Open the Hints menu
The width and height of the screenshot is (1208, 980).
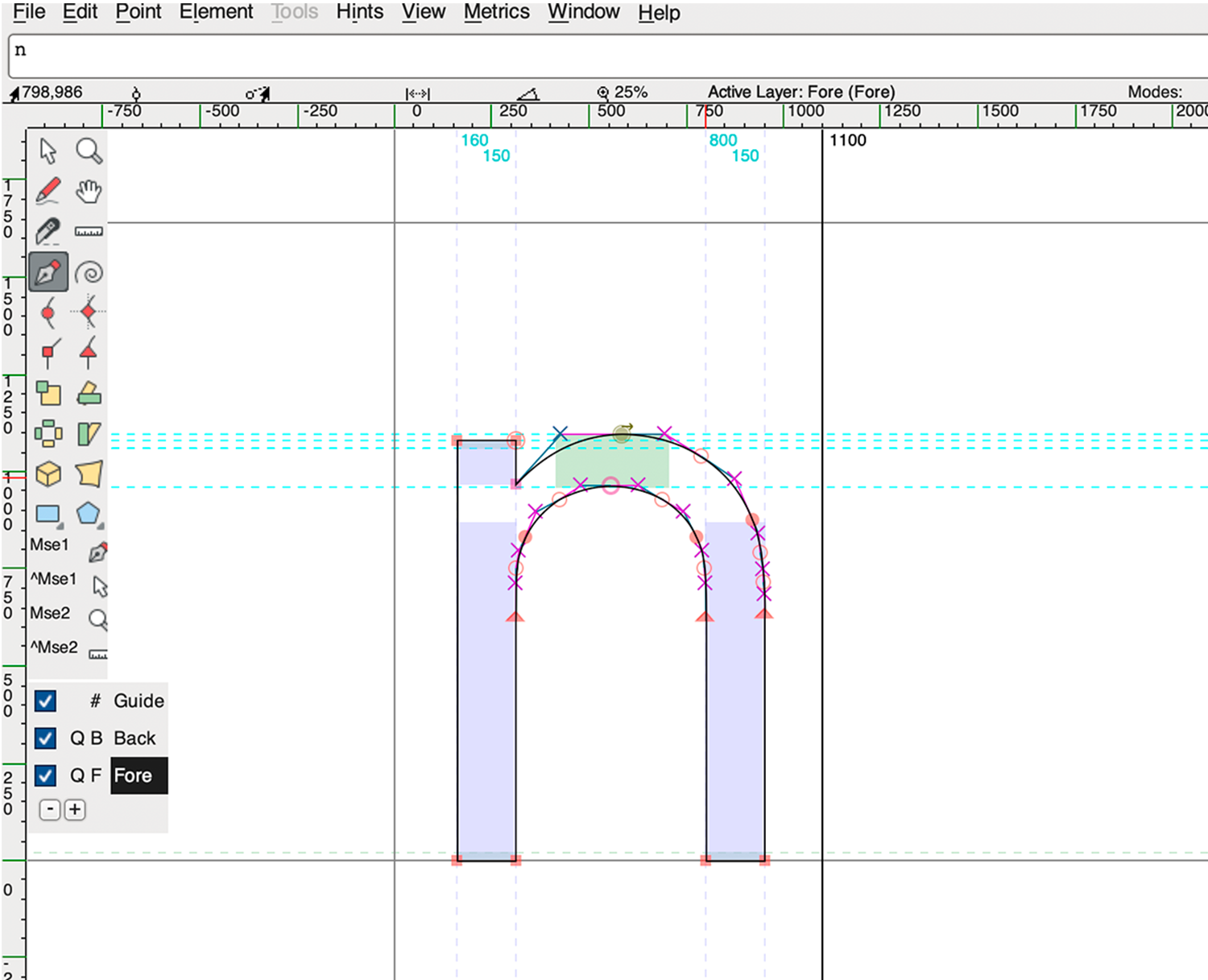pos(359,12)
